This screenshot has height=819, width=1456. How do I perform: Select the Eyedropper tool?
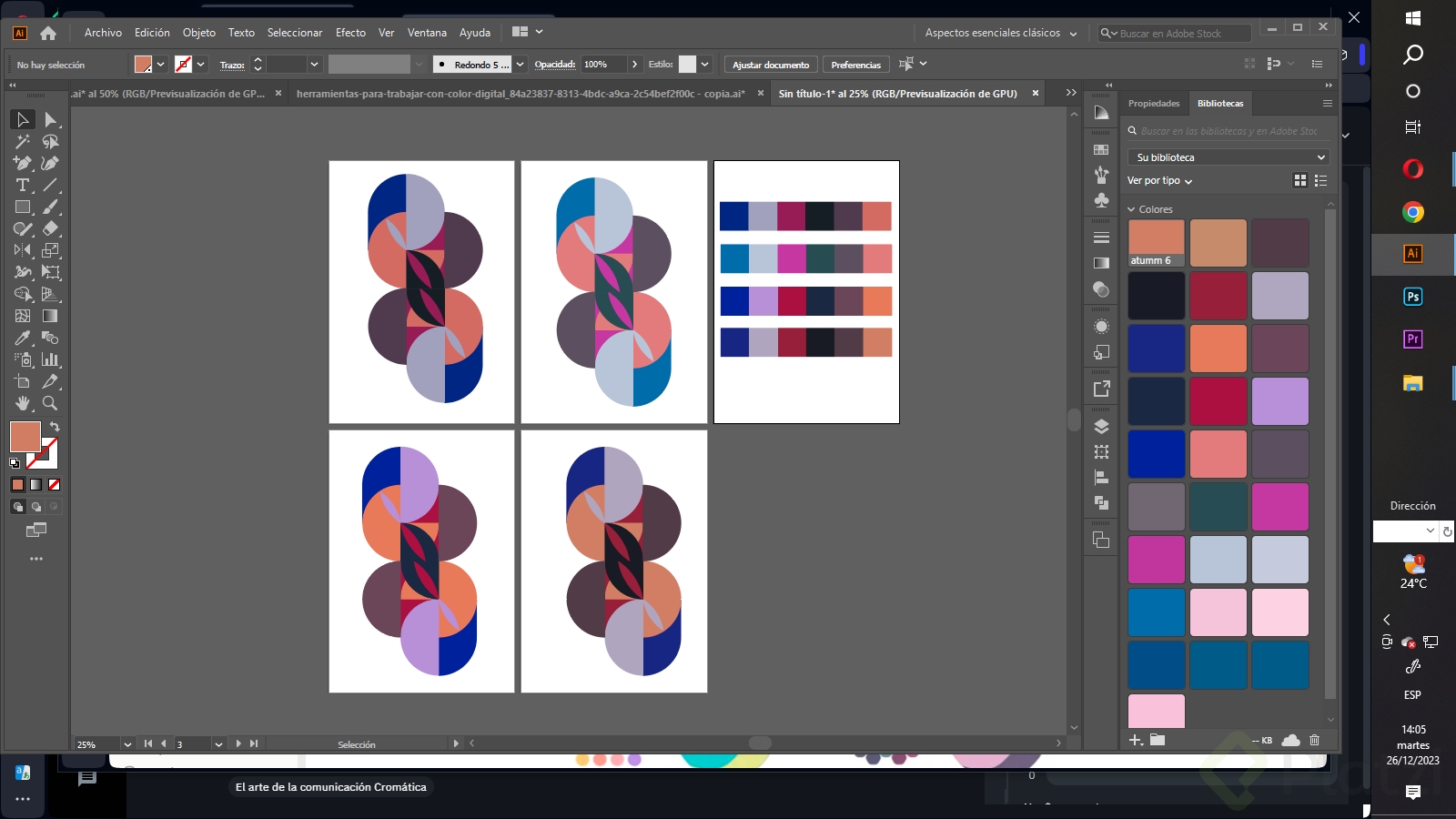click(23, 338)
